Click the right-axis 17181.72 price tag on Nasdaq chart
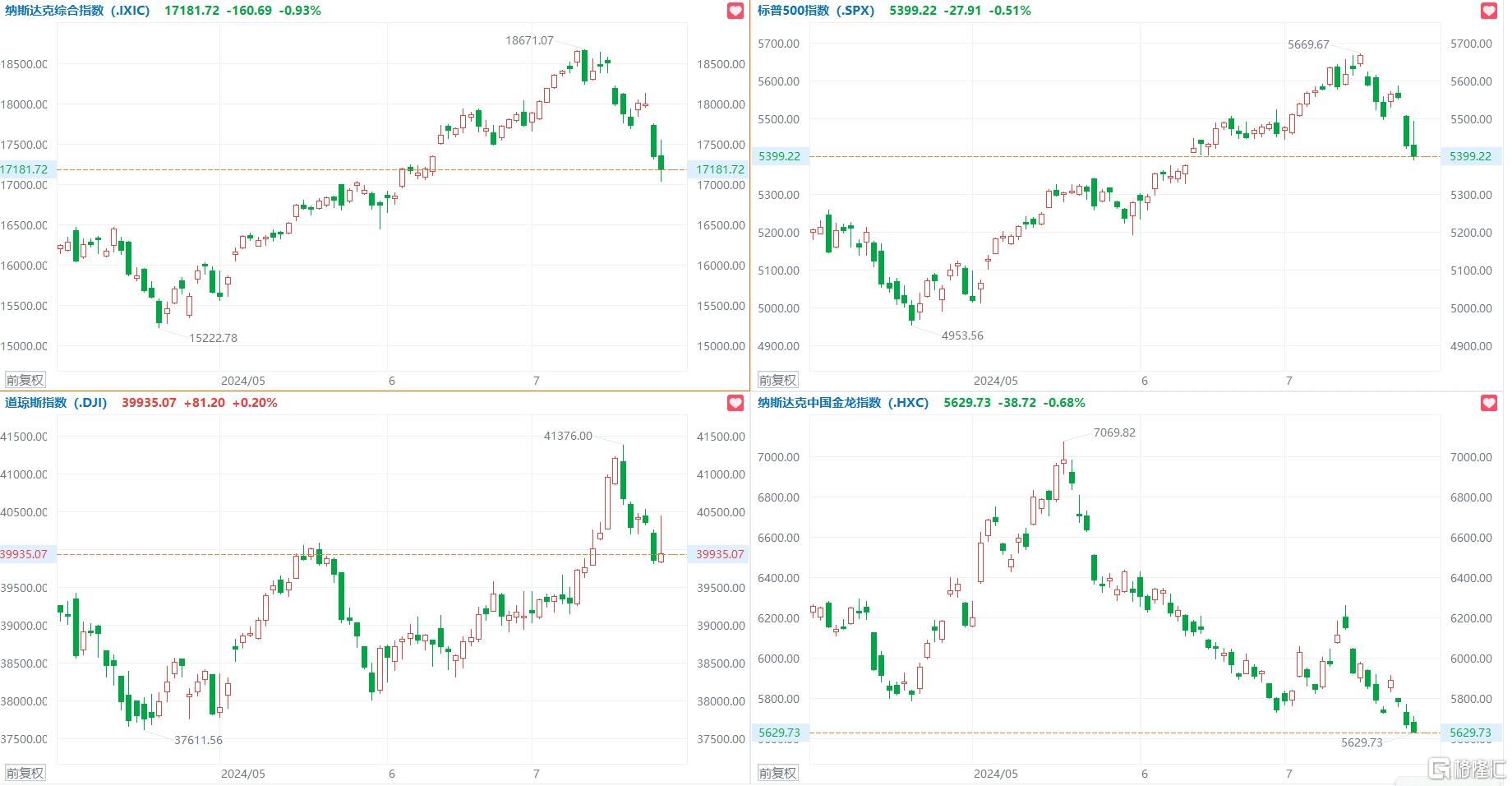The width and height of the screenshot is (1512, 786). click(719, 169)
